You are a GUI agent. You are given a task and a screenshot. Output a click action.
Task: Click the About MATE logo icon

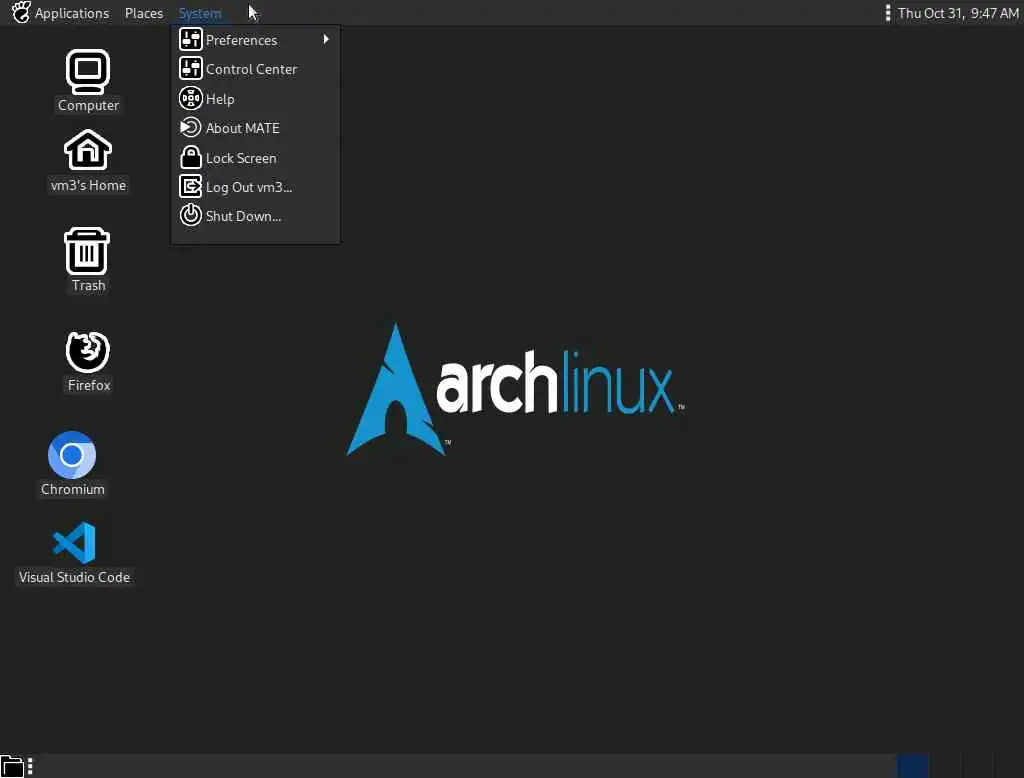[x=191, y=127]
